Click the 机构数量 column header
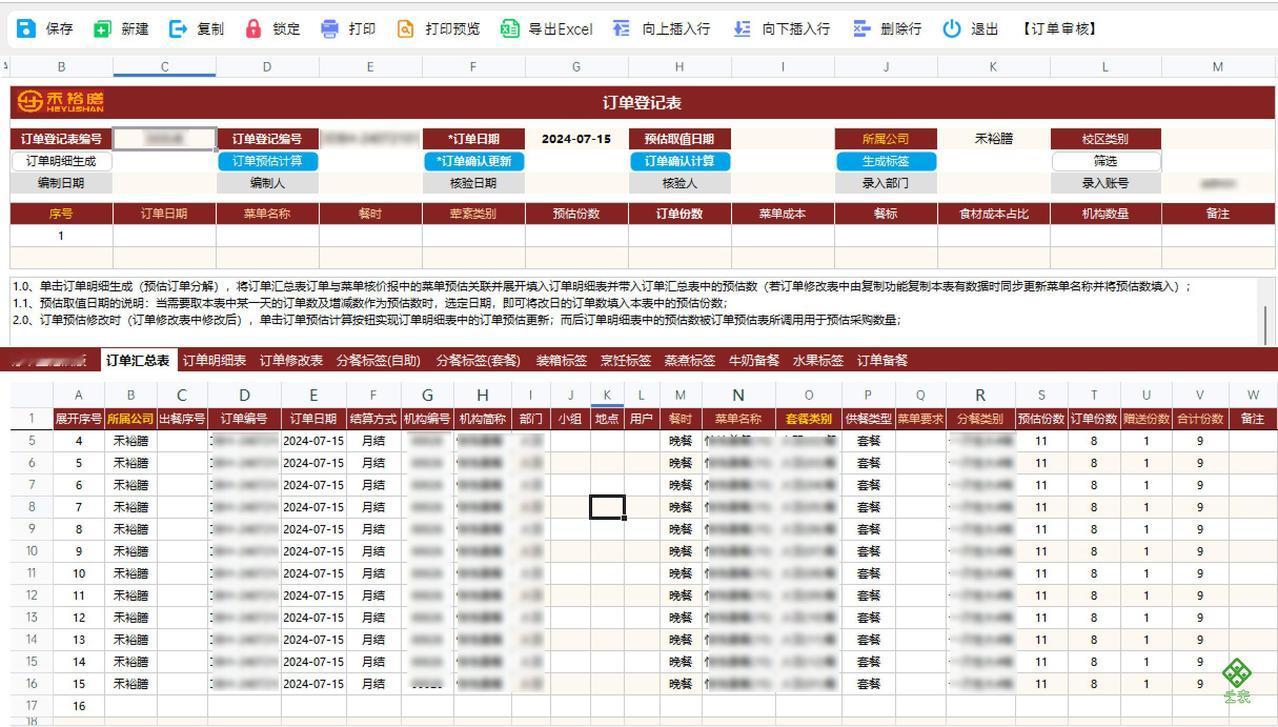1278x727 pixels. coord(1105,214)
